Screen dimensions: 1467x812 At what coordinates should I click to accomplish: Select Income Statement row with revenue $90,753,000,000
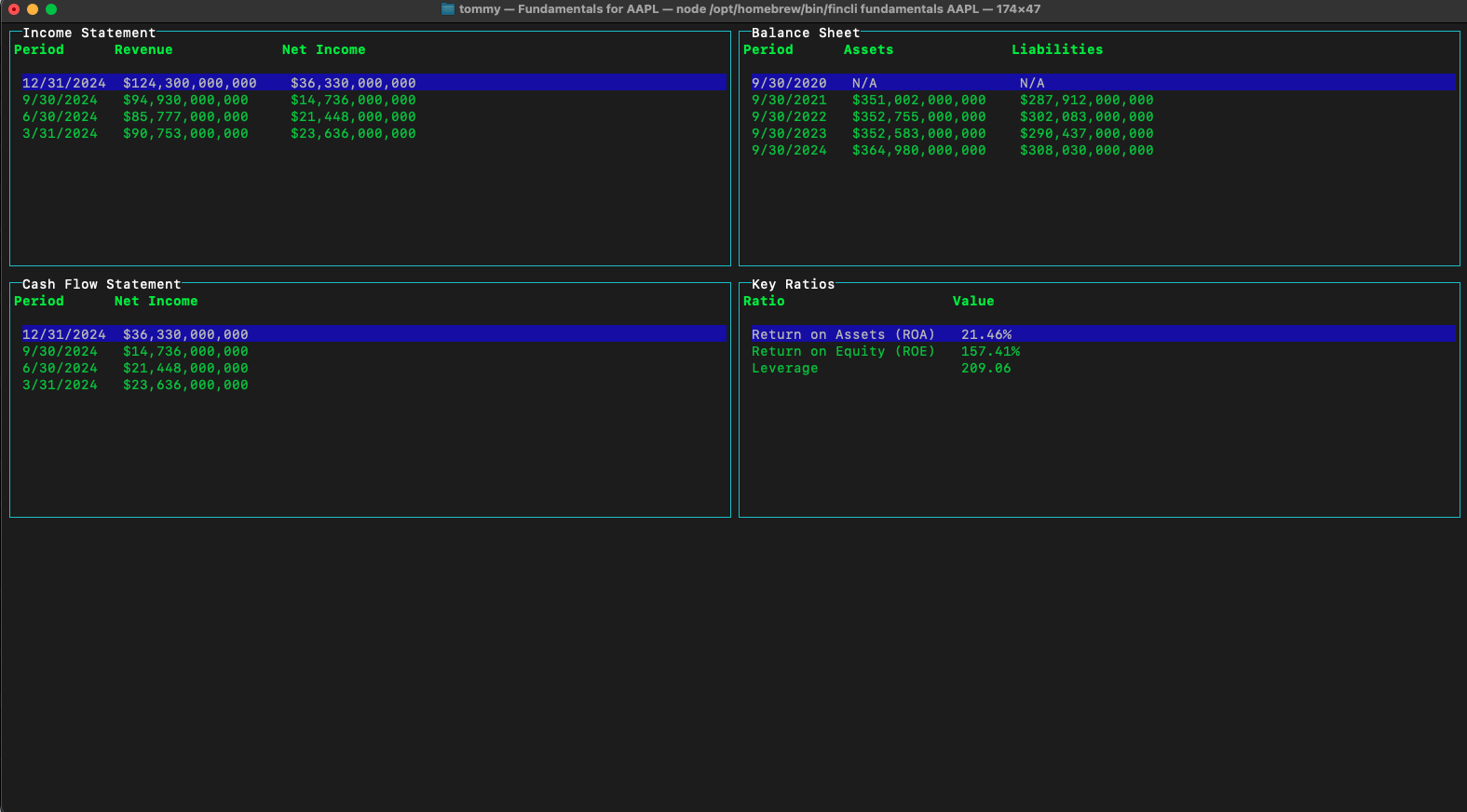[x=374, y=133]
